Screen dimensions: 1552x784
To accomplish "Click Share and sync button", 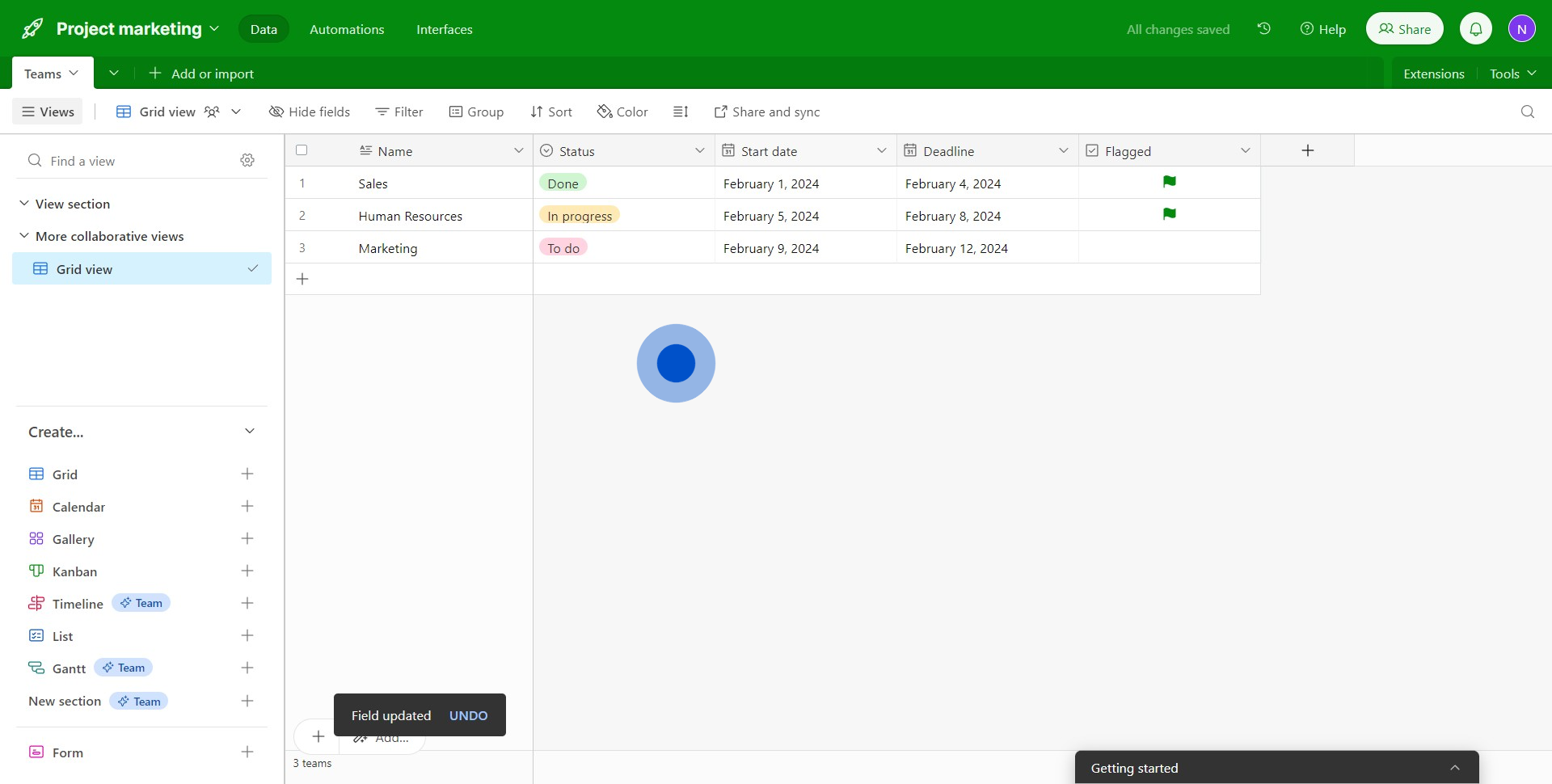I will [x=767, y=112].
